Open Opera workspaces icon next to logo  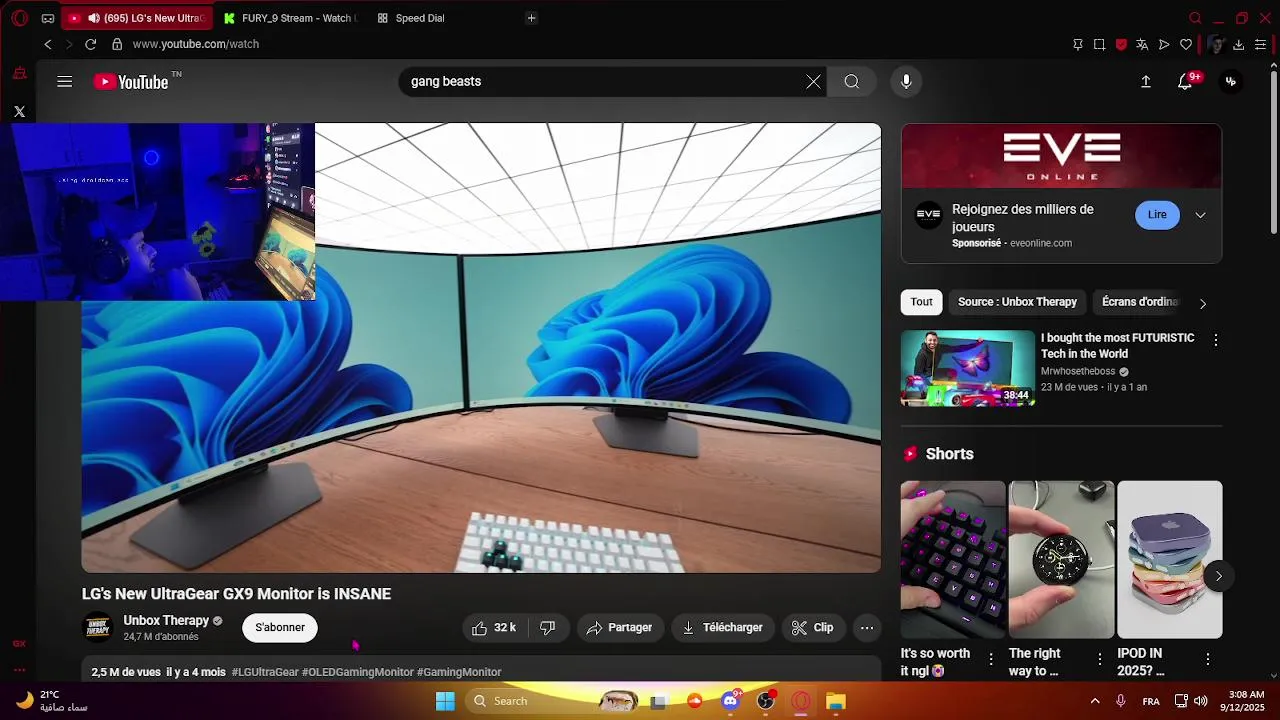click(47, 18)
